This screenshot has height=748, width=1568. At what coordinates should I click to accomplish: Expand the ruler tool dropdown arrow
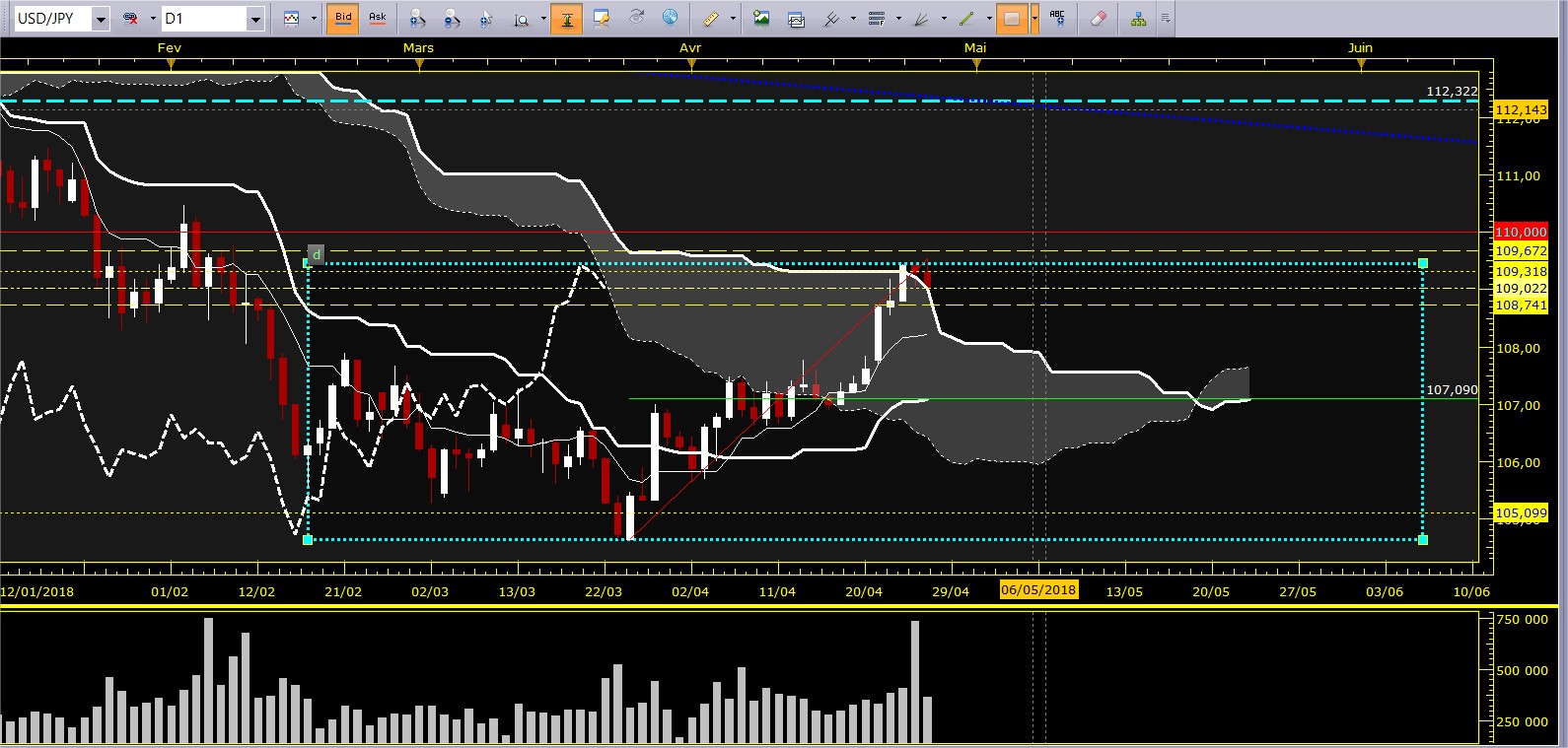[x=733, y=19]
